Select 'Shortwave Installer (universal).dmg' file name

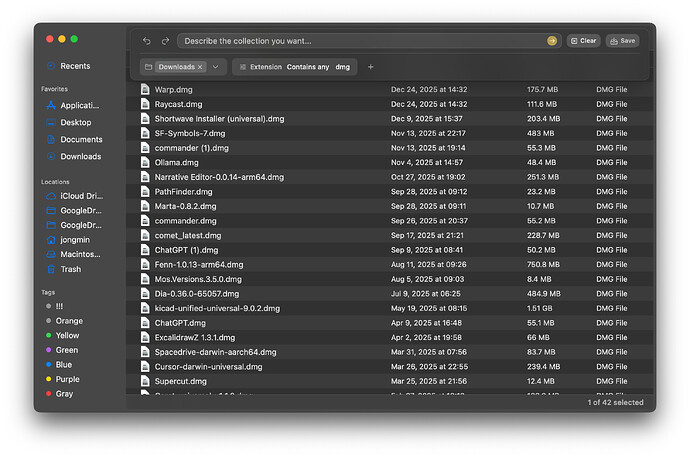click(x=219, y=119)
